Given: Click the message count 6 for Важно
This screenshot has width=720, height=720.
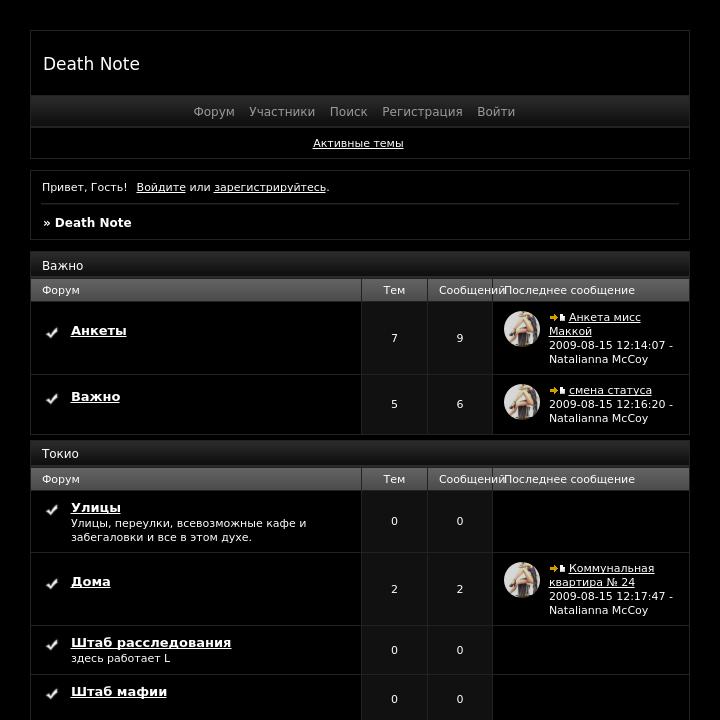Looking at the screenshot, I should tap(460, 405).
